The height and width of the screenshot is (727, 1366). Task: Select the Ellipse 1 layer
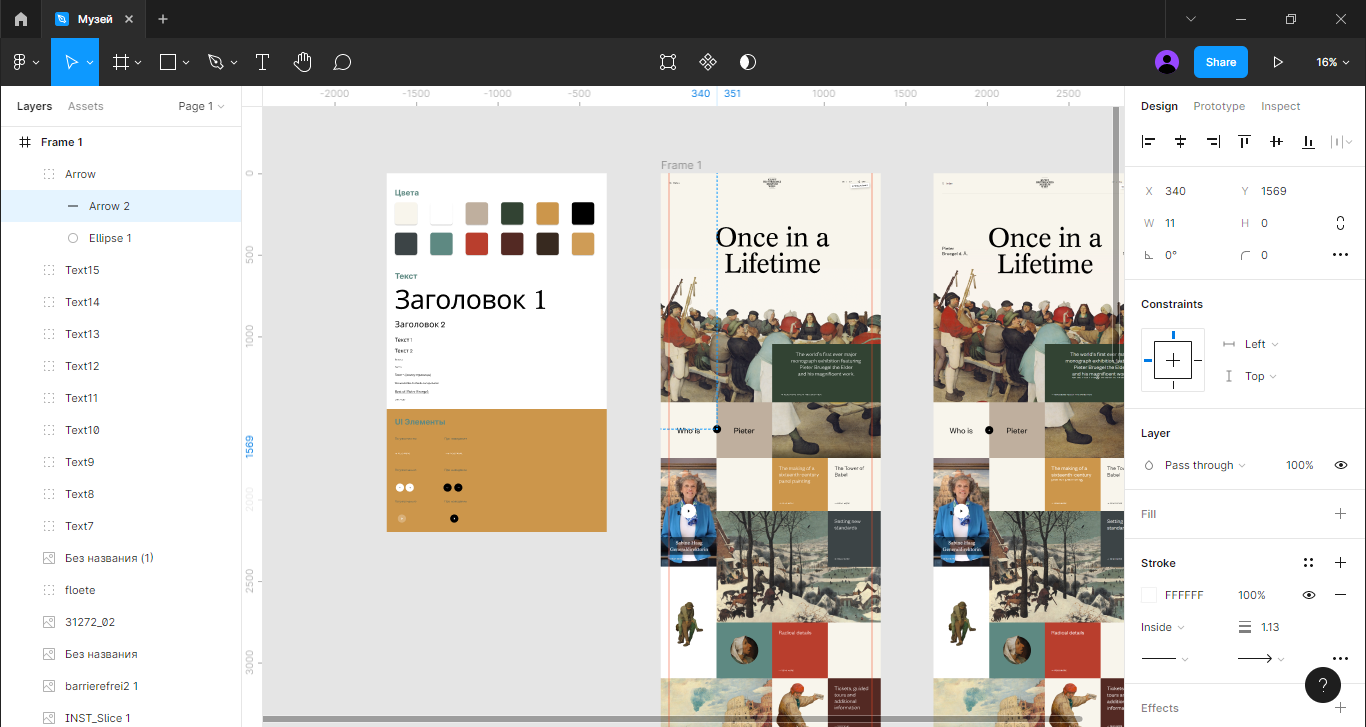[121, 238]
